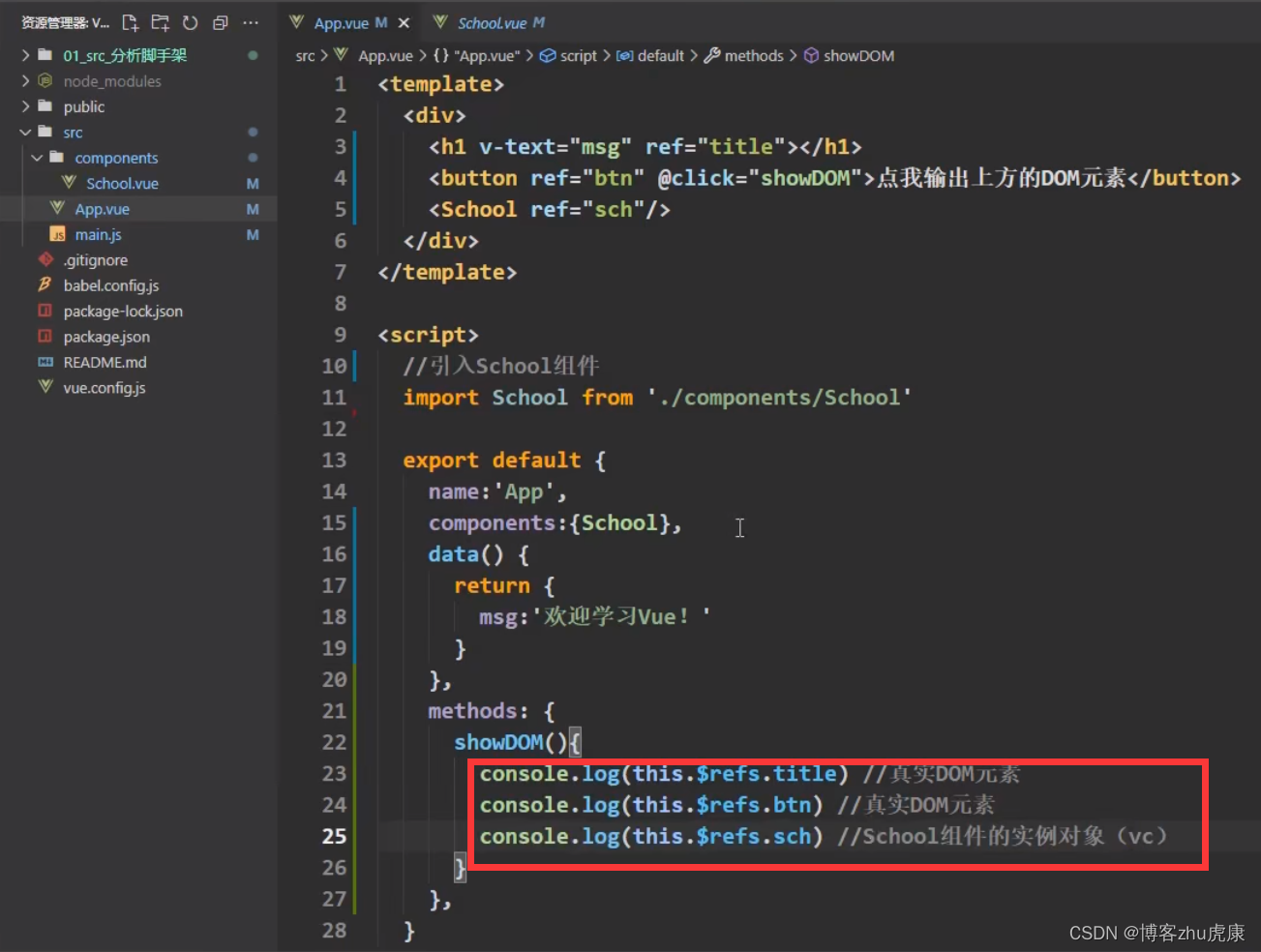
Task: Click the explorer title 资源管理器
Action: (x=65, y=22)
